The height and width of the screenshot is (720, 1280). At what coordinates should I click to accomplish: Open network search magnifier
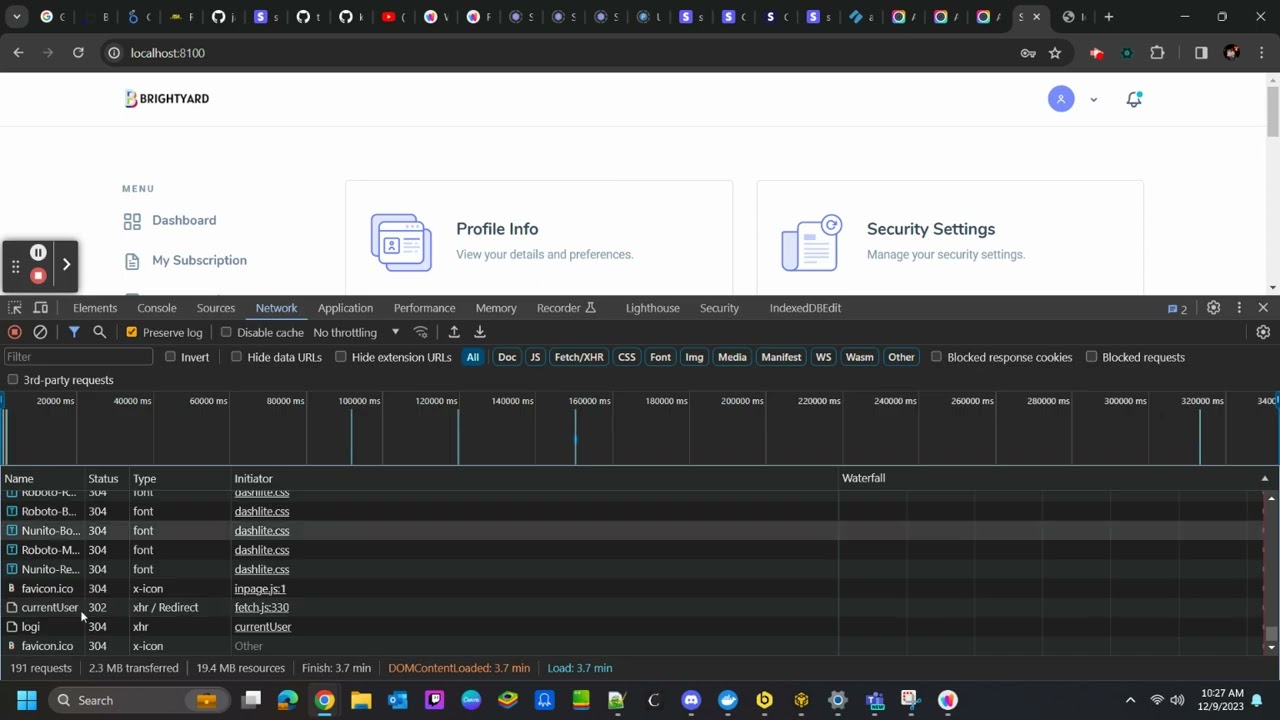coord(99,332)
